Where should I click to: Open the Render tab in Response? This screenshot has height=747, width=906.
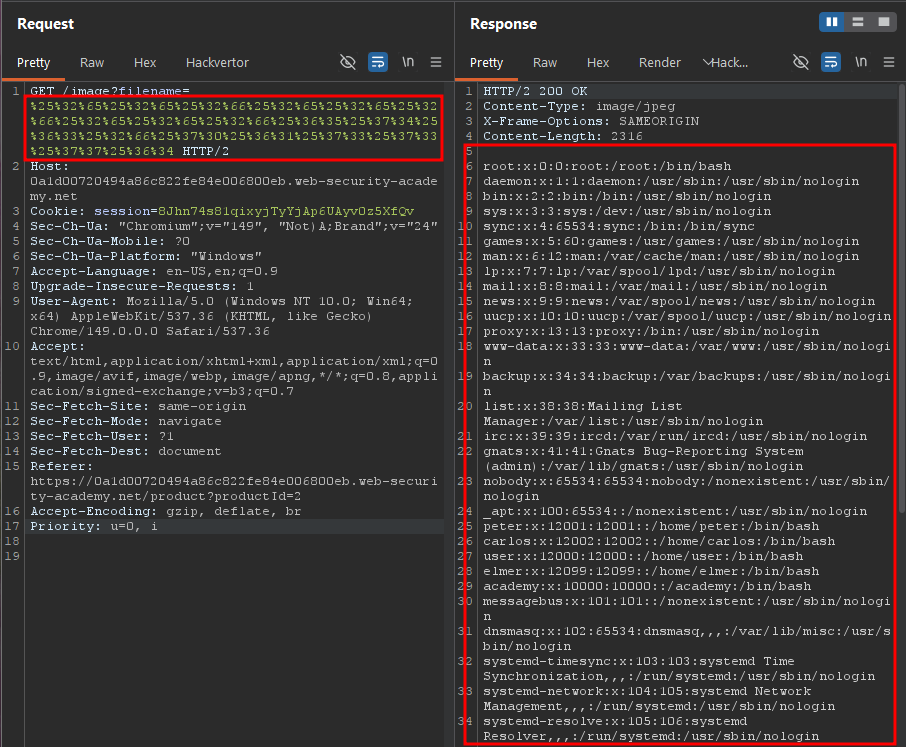[x=660, y=62]
